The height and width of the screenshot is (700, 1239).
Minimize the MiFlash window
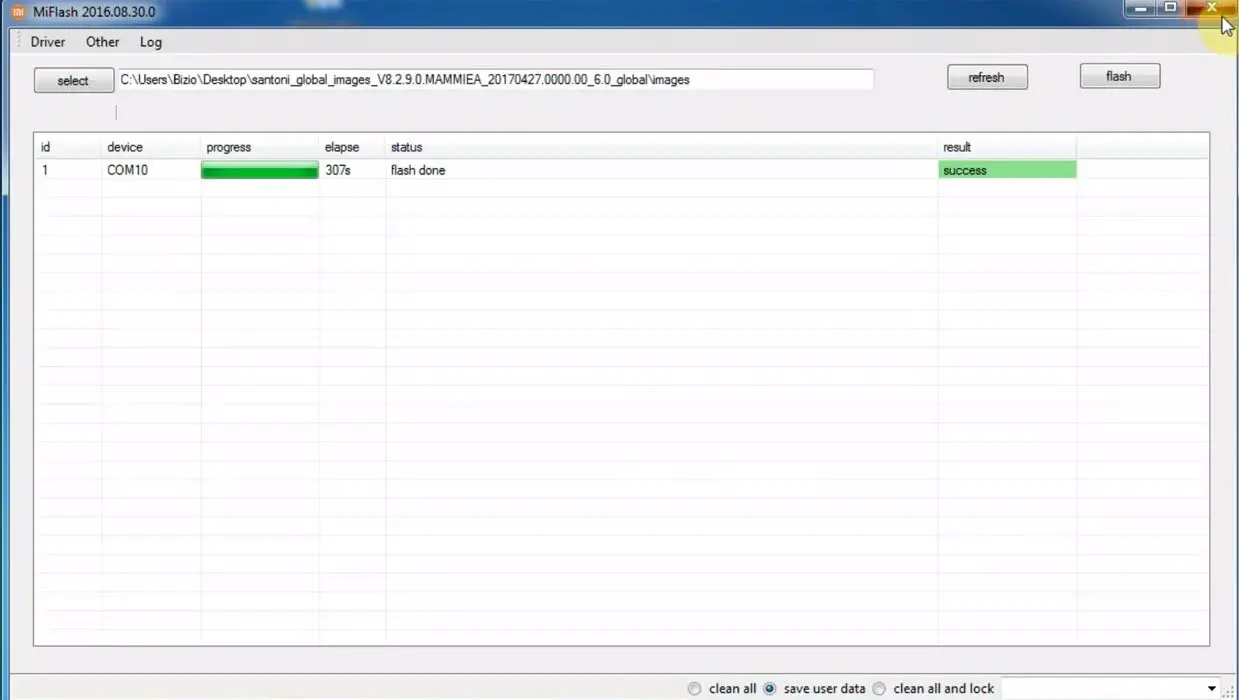[x=1141, y=9]
